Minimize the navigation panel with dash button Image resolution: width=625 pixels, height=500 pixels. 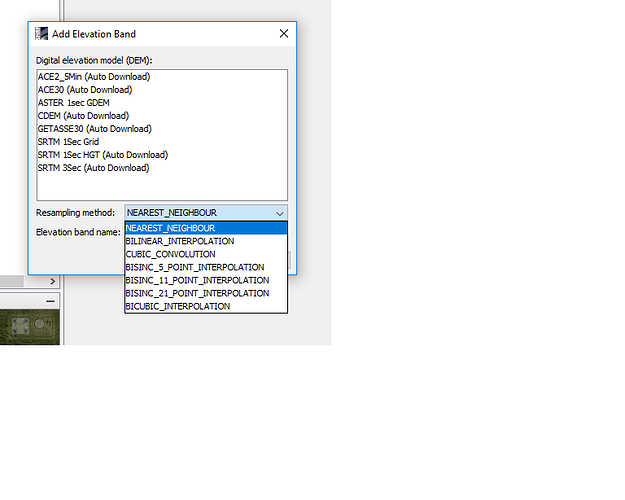pyautogui.click(x=50, y=301)
